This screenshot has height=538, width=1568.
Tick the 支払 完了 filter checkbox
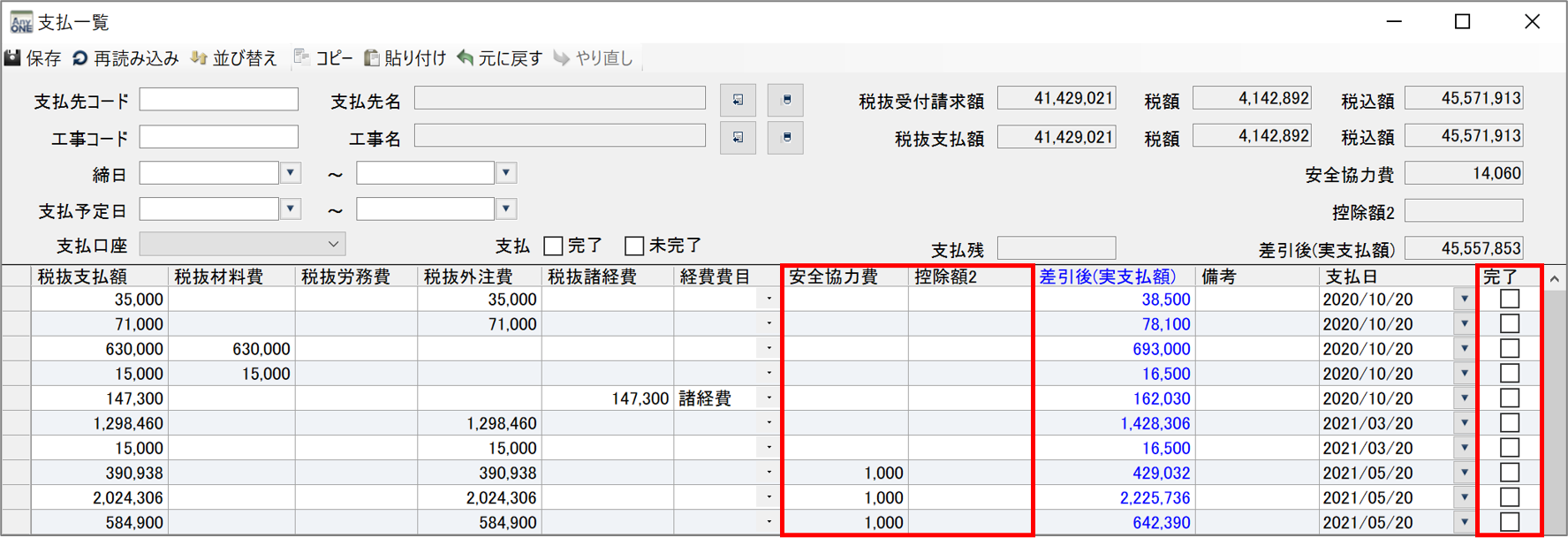coord(554,246)
